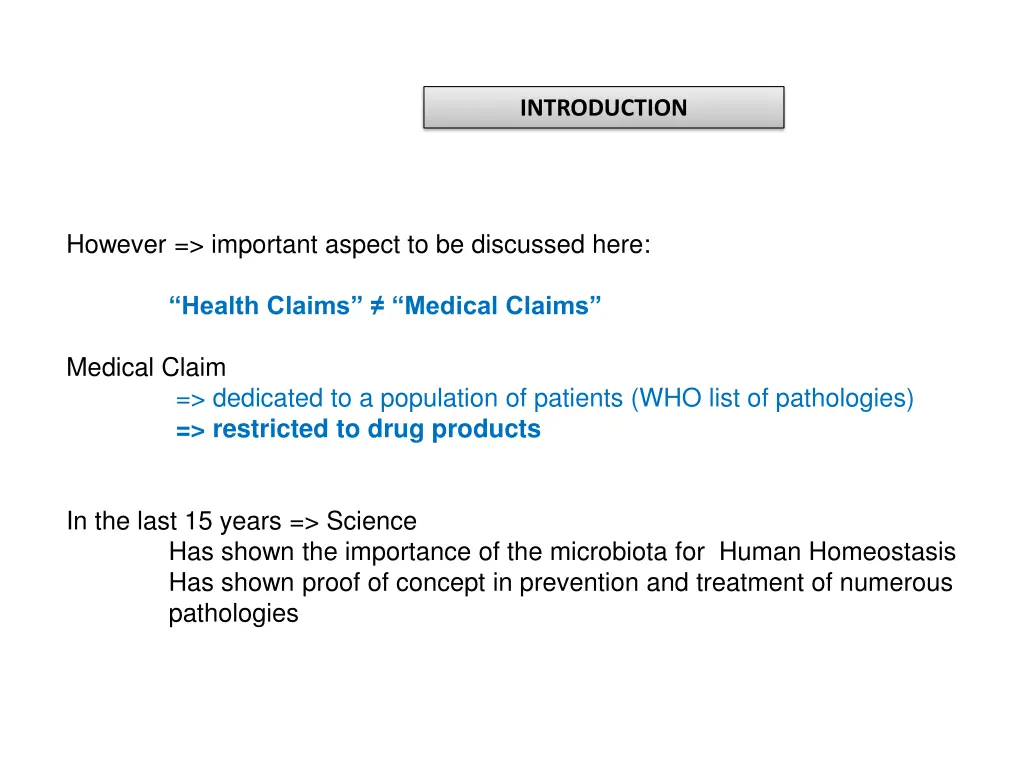The image size is (1024, 768).
Task: Click the "In the last 15 years" phrase
Action: click(x=174, y=521)
